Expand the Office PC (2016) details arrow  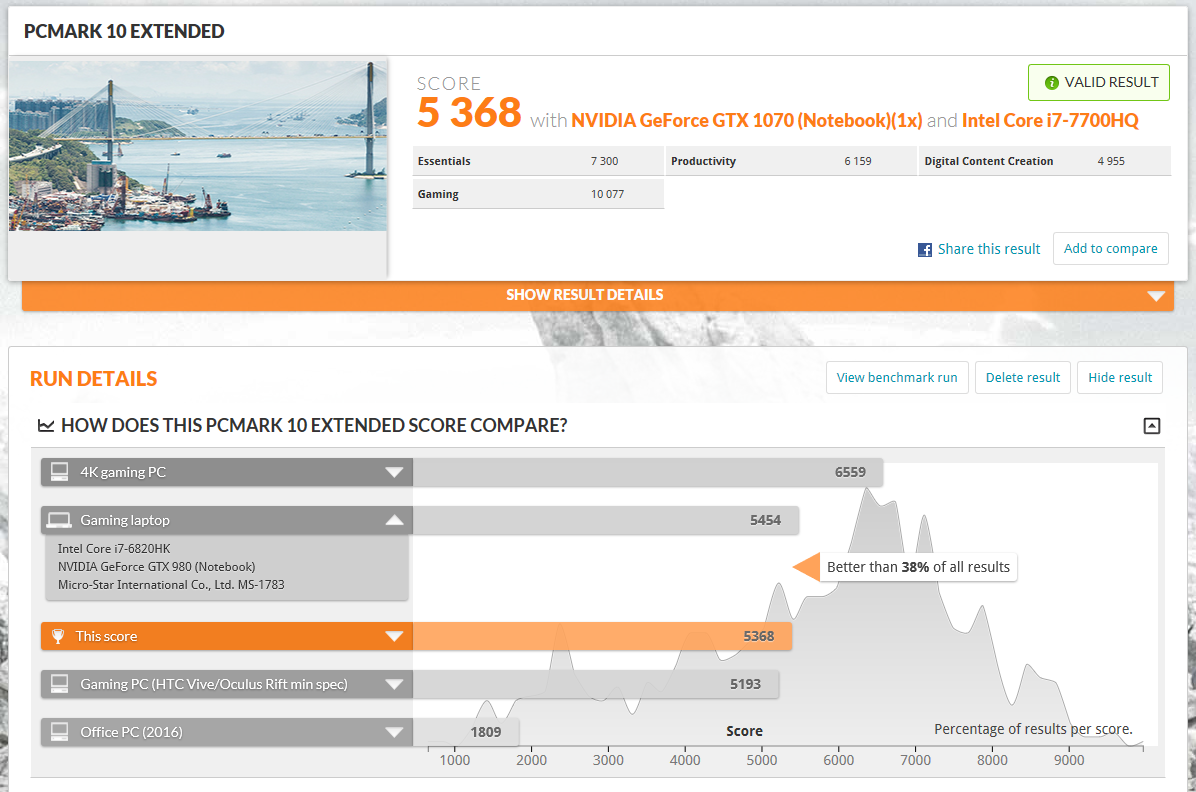[x=394, y=732]
